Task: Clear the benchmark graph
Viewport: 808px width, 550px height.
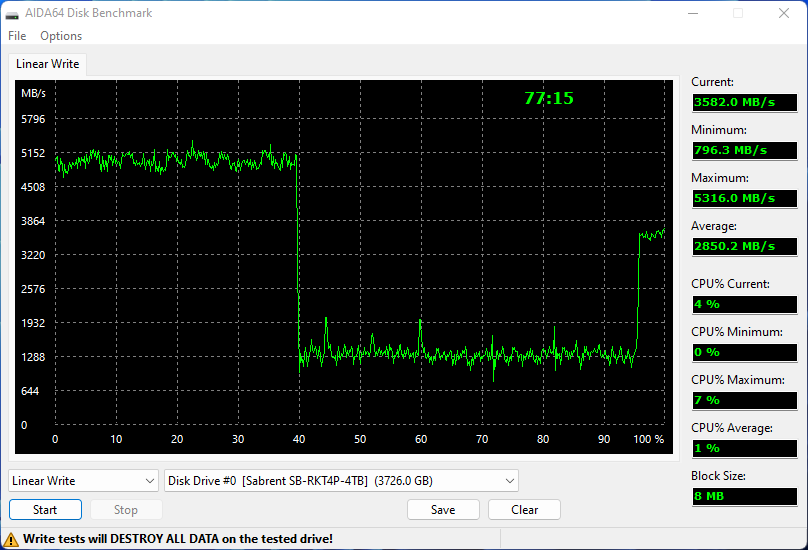Action: [524, 510]
